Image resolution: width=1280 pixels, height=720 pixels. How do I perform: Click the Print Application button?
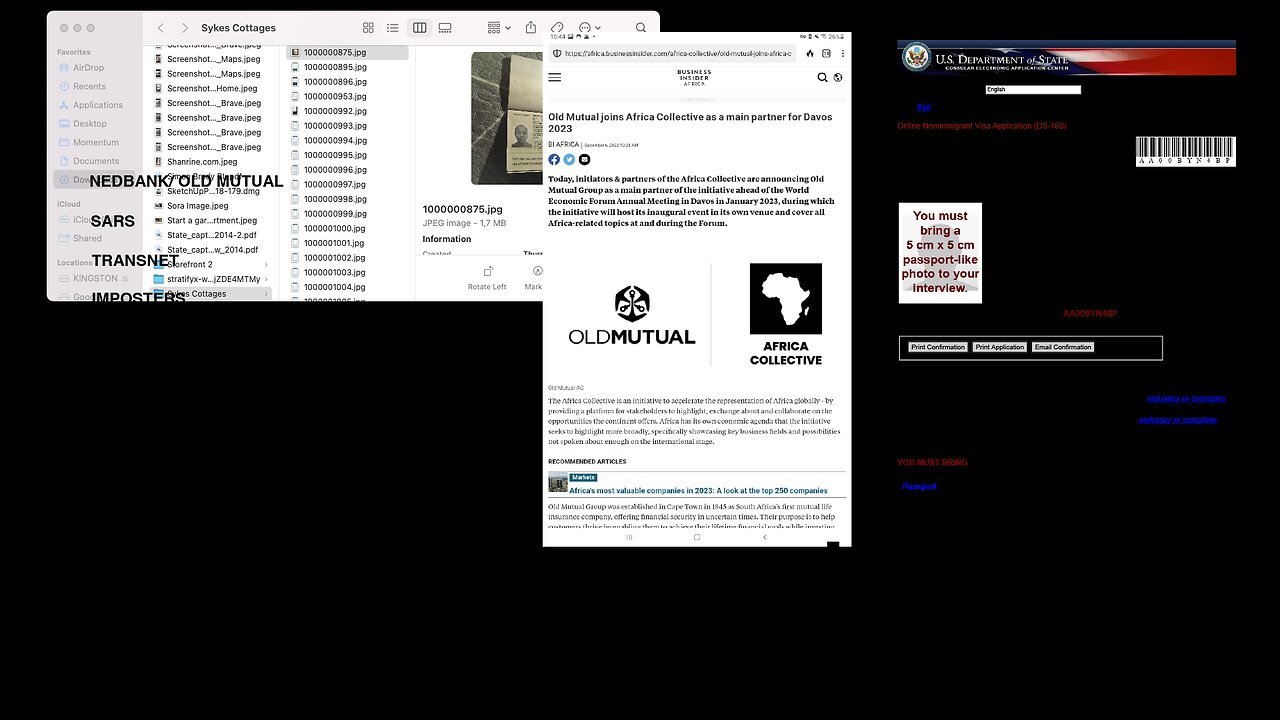tap(1000, 347)
